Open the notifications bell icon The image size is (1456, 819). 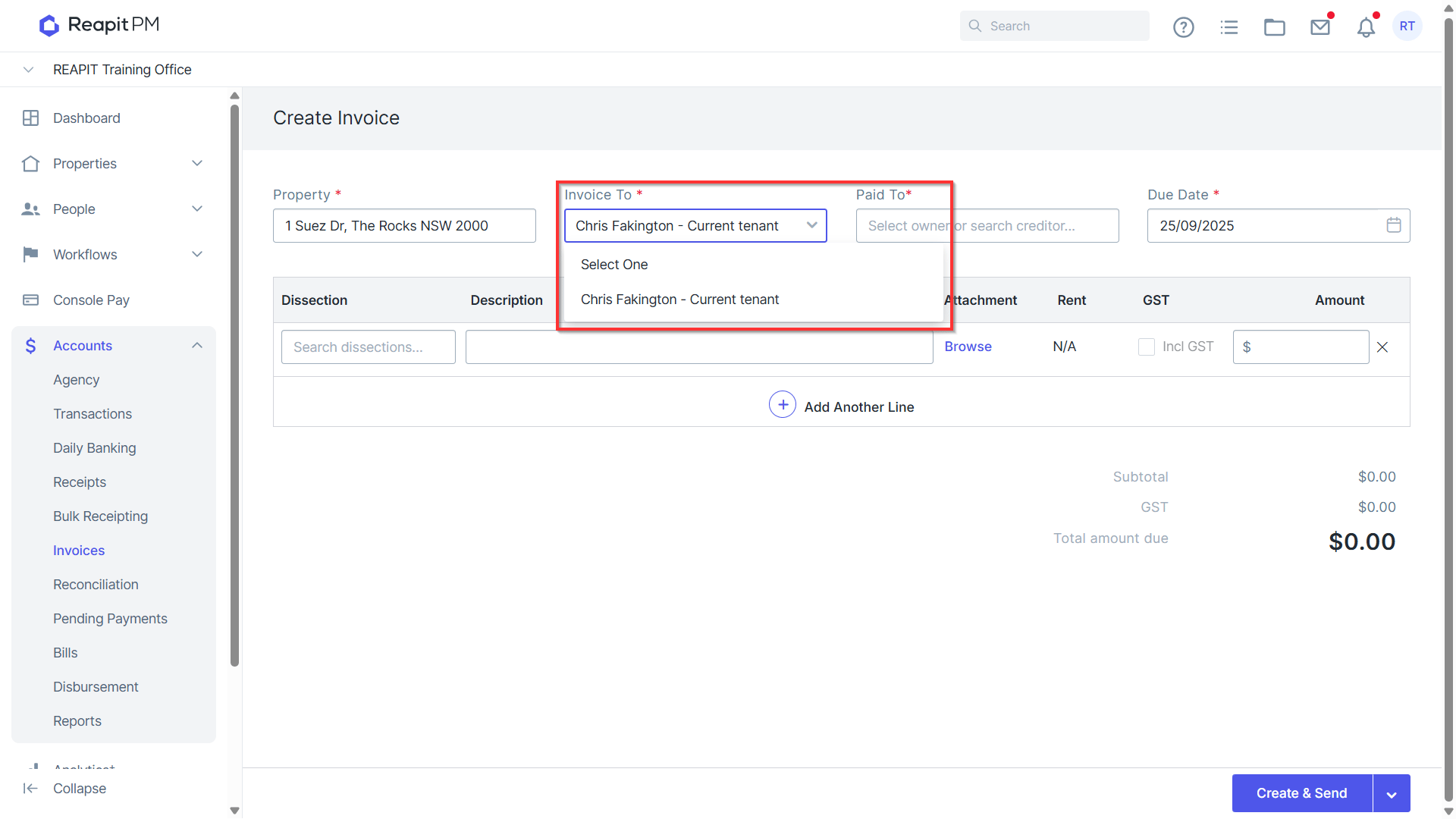(1366, 27)
